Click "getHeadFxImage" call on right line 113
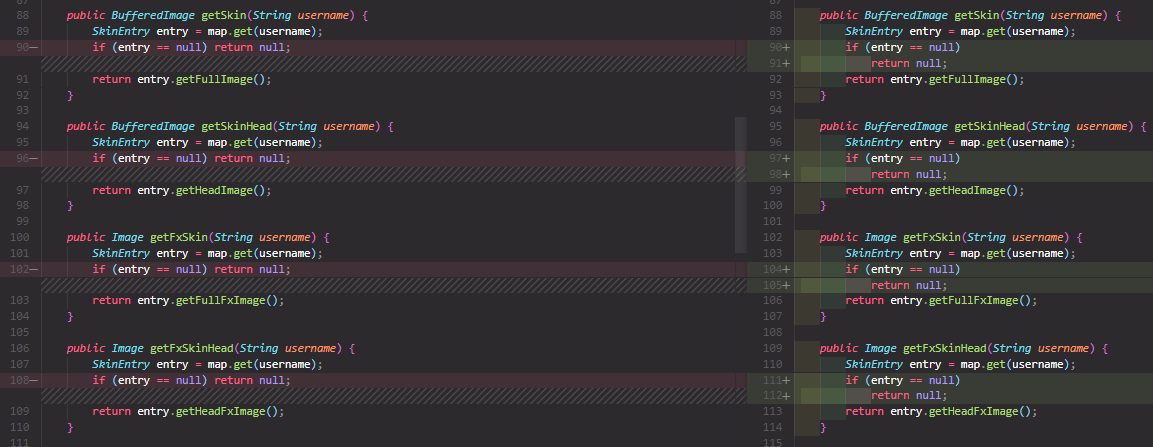 [x=974, y=412]
